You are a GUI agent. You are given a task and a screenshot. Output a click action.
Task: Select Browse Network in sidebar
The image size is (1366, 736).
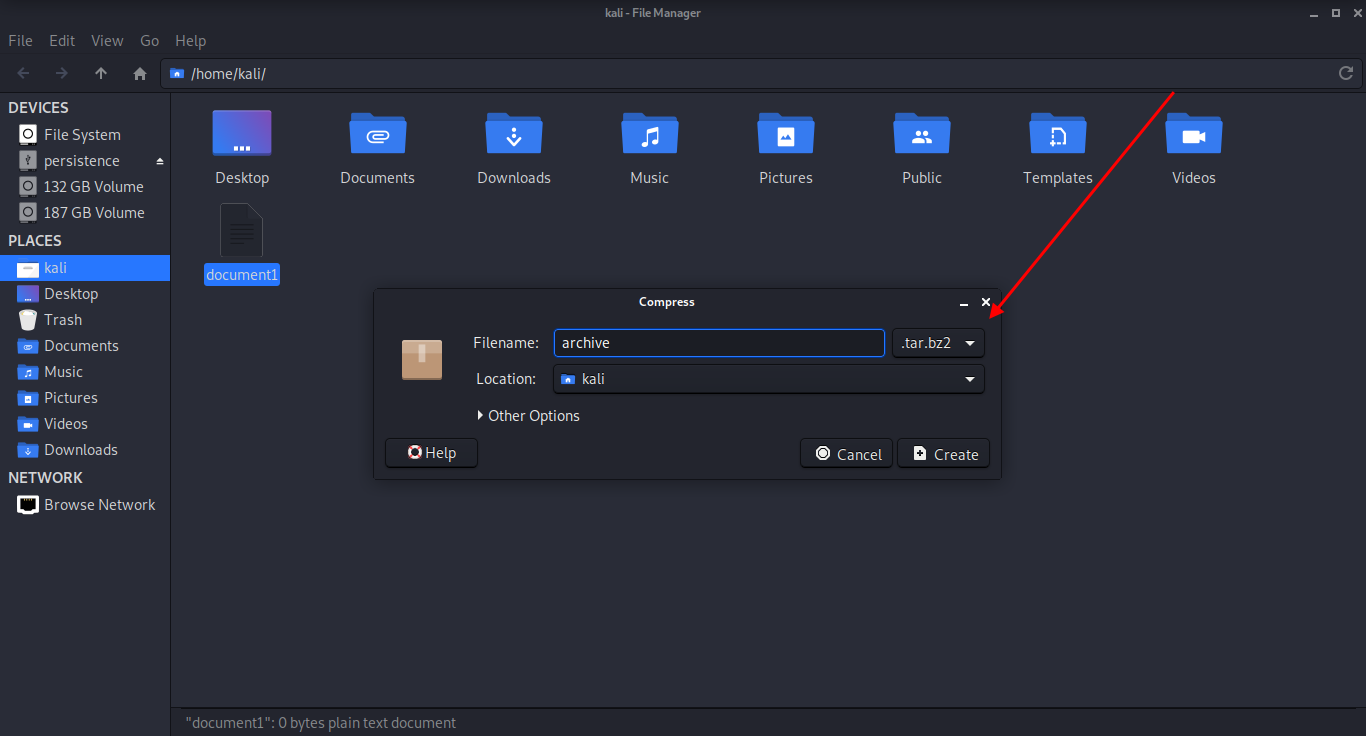coord(99,505)
